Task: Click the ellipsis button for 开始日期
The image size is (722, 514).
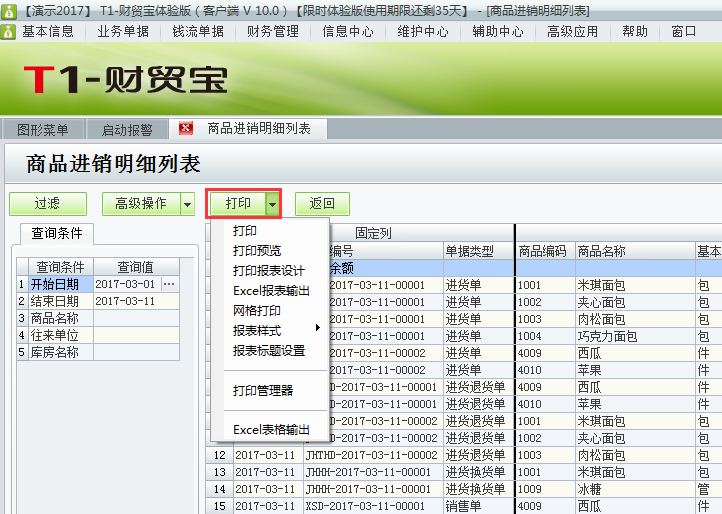Action: [169, 284]
